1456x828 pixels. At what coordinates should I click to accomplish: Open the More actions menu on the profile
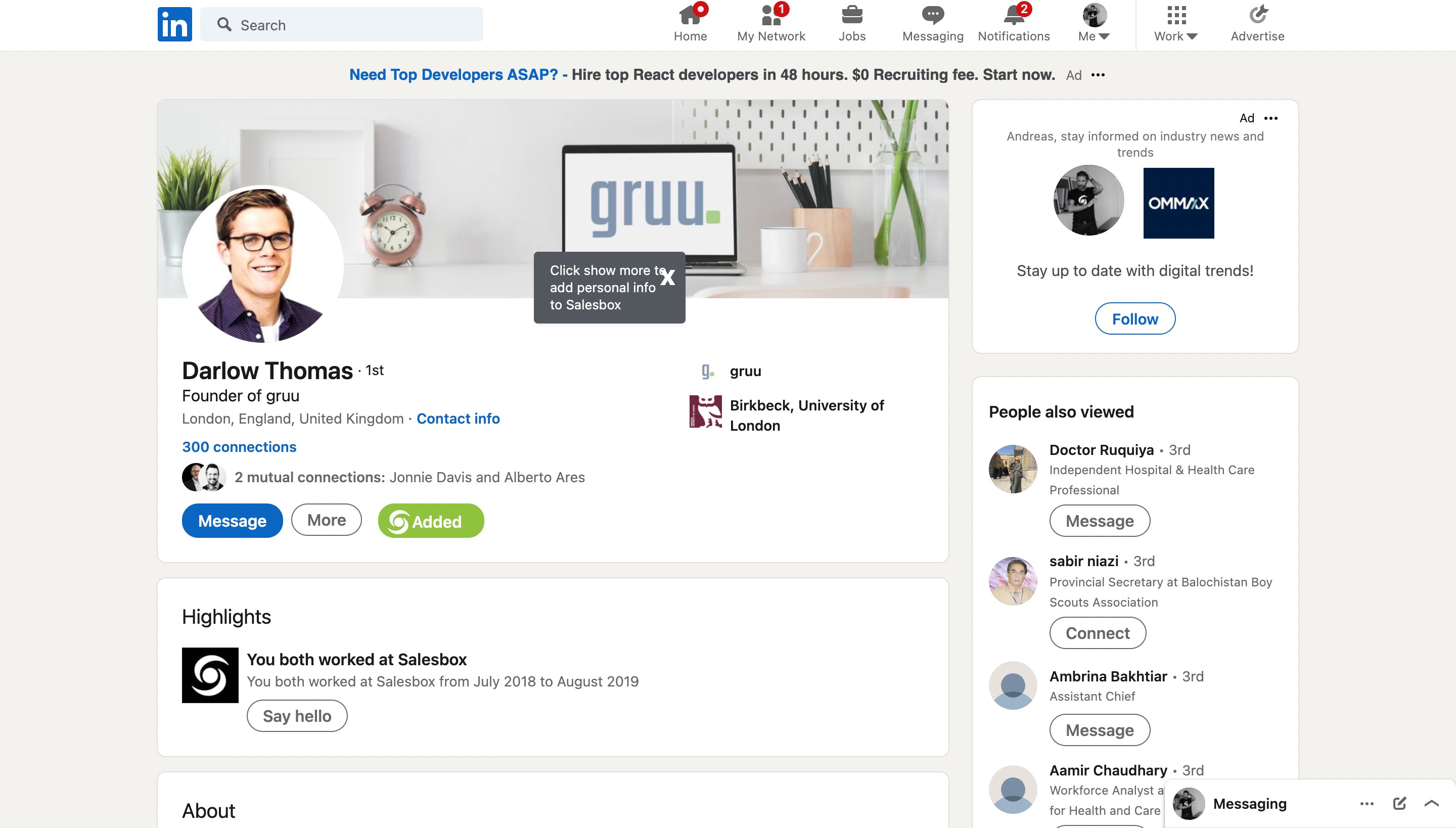click(327, 520)
